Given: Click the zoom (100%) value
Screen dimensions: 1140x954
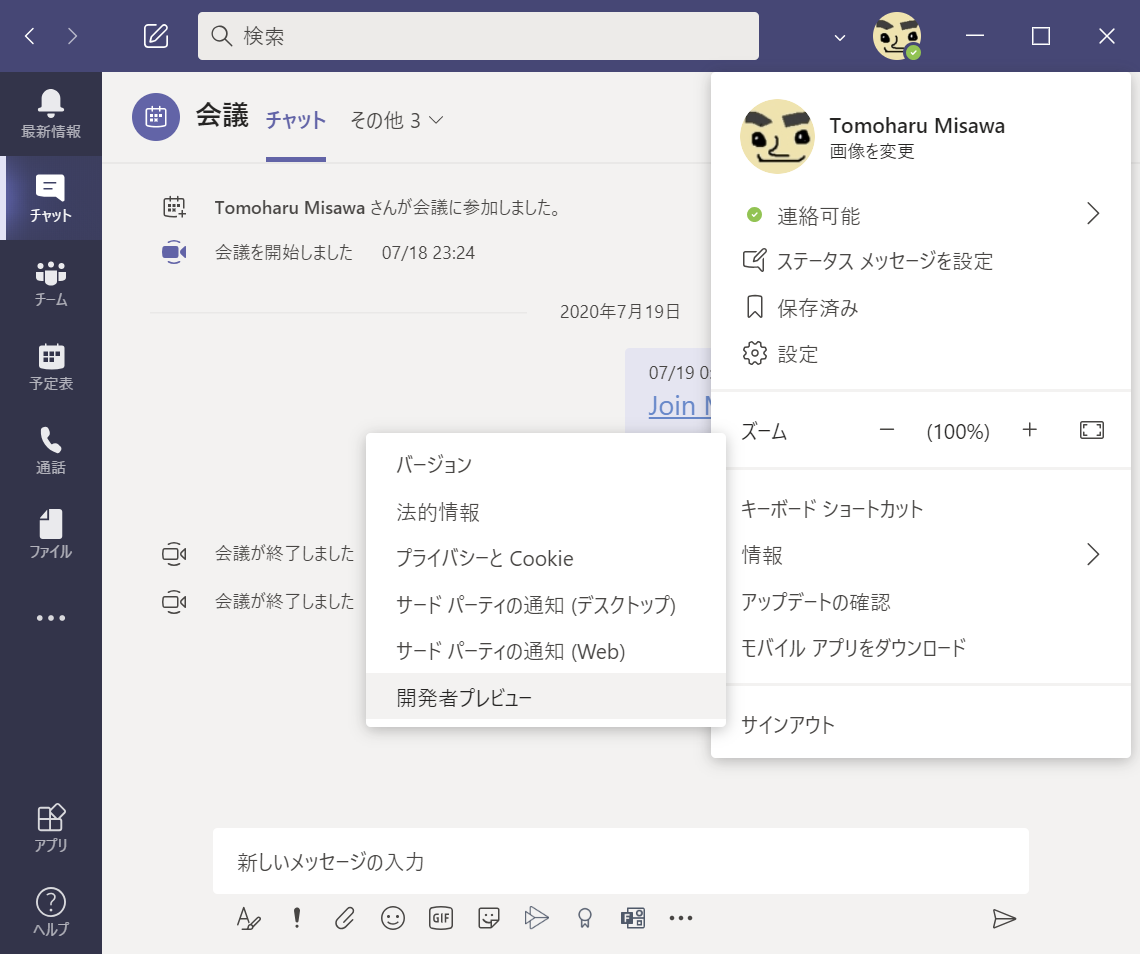Looking at the screenshot, I should (958, 431).
